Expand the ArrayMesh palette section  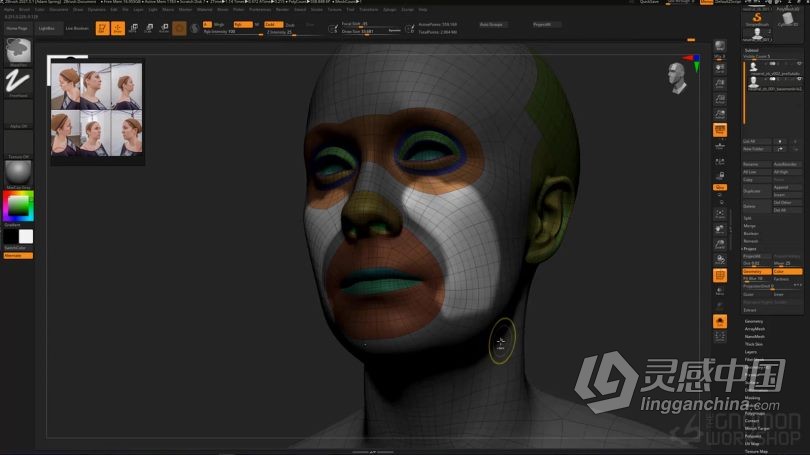click(x=755, y=329)
